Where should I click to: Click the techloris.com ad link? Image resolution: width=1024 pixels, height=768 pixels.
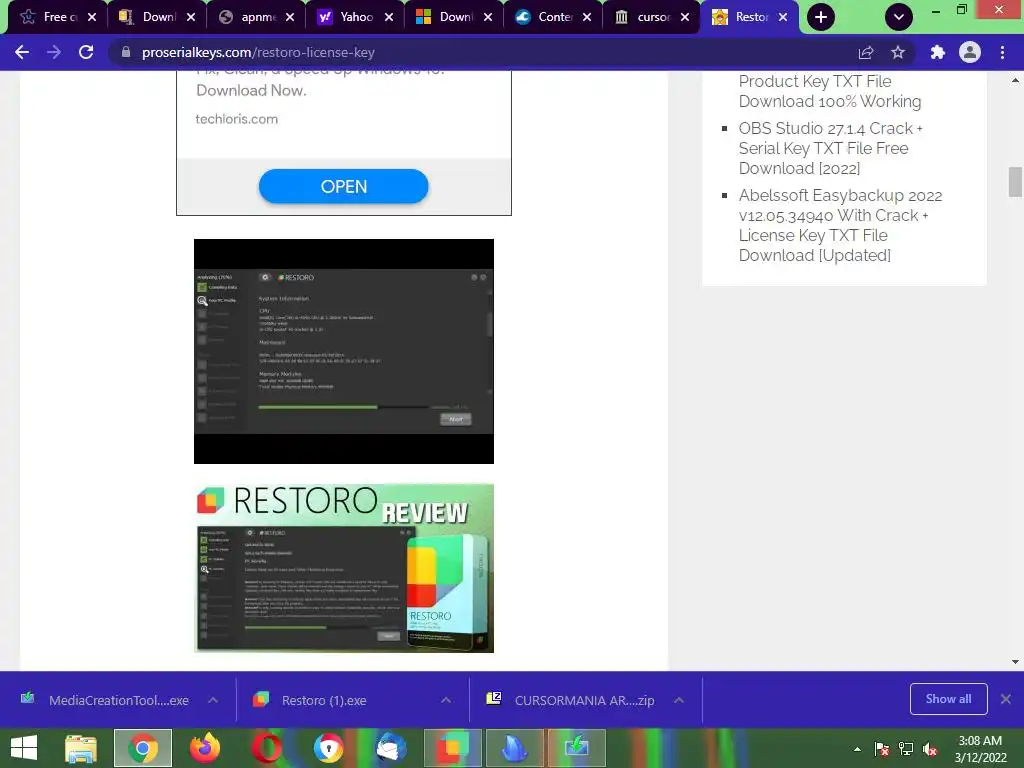236,119
